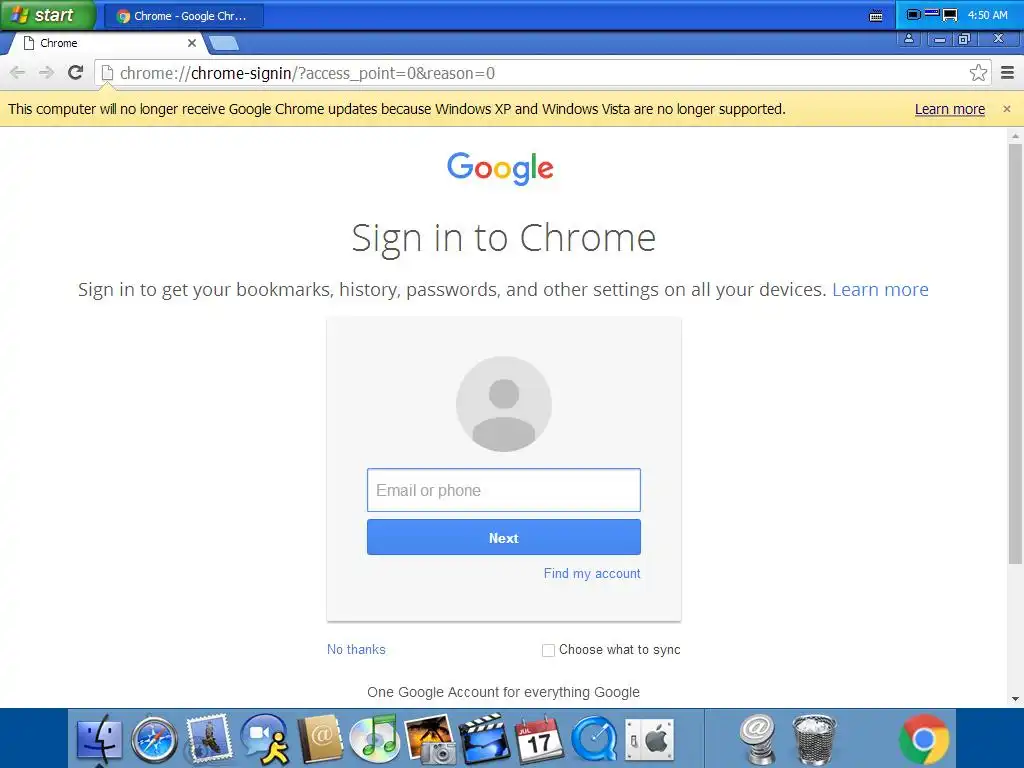The width and height of the screenshot is (1024, 768).
Task: Launch Safari compass icon in dock
Action: pyautogui.click(x=154, y=740)
